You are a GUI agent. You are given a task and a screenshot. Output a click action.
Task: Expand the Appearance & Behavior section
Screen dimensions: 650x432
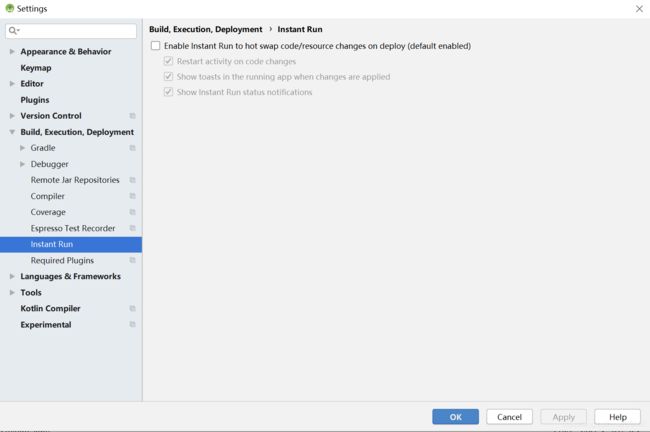coord(12,51)
